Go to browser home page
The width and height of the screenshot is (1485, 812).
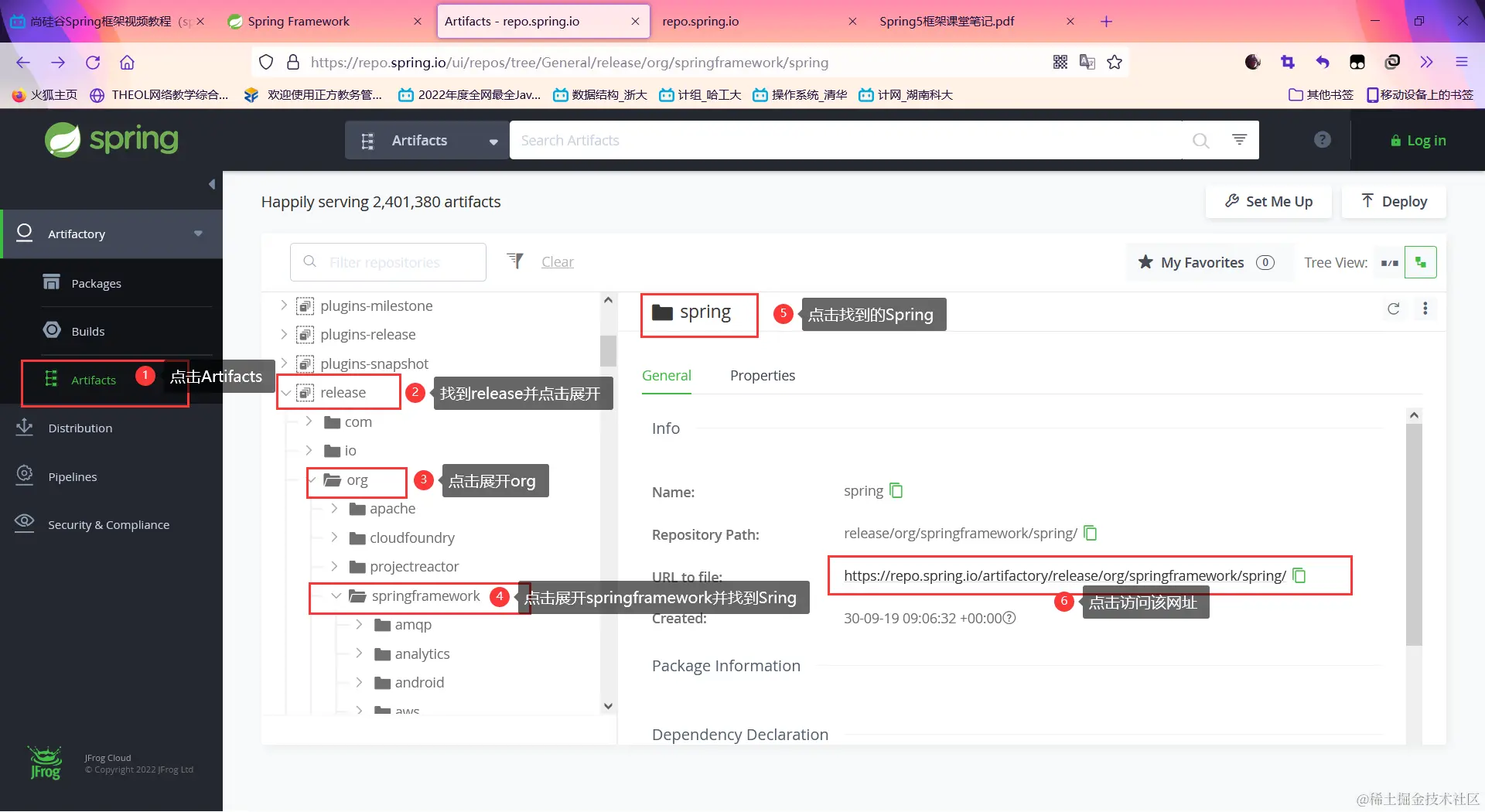coord(127,62)
